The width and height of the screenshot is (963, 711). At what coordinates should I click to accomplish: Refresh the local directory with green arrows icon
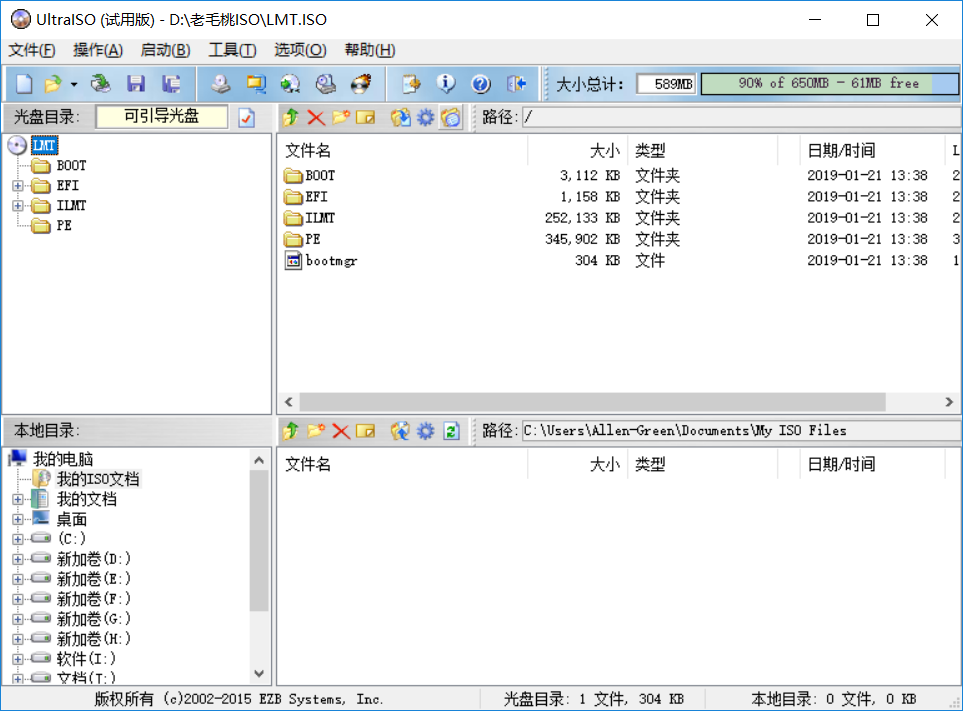451,431
